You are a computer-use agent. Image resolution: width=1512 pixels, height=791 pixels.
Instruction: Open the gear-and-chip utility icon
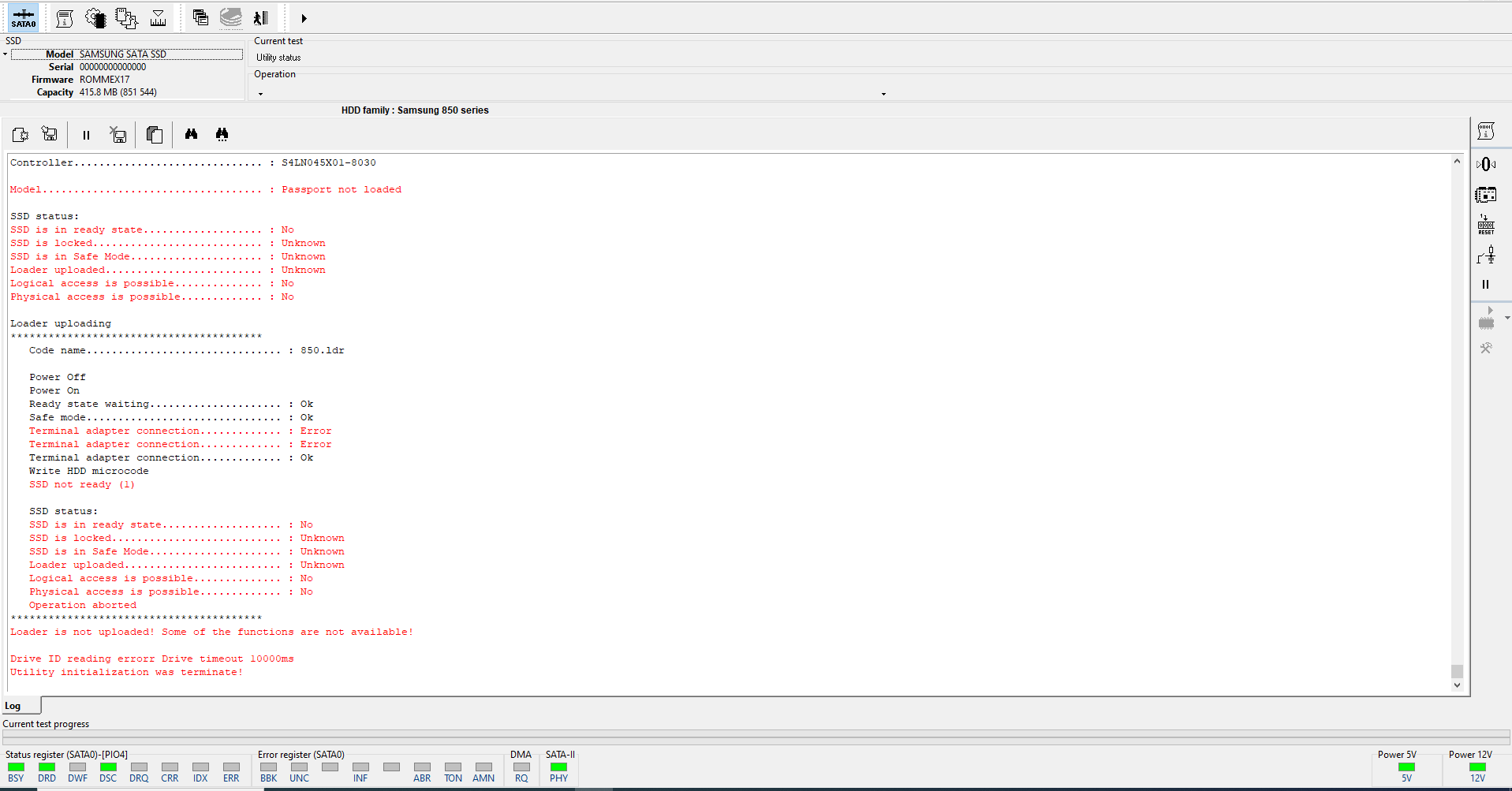[x=95, y=17]
